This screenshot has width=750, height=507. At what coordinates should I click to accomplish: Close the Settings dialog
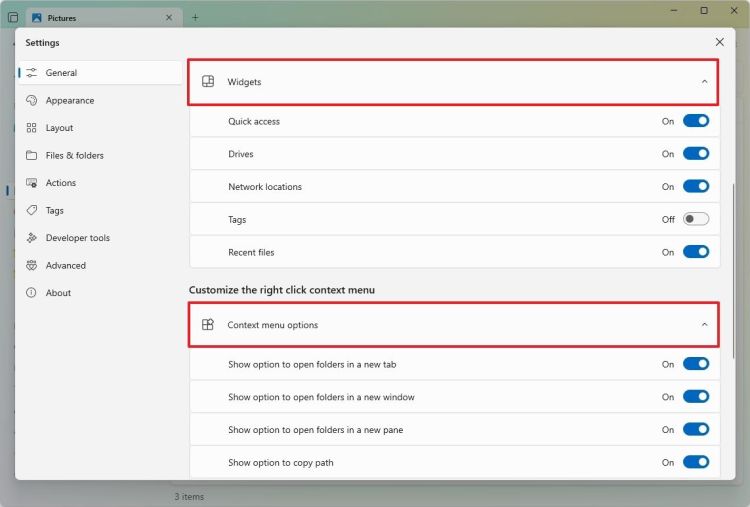pos(719,42)
